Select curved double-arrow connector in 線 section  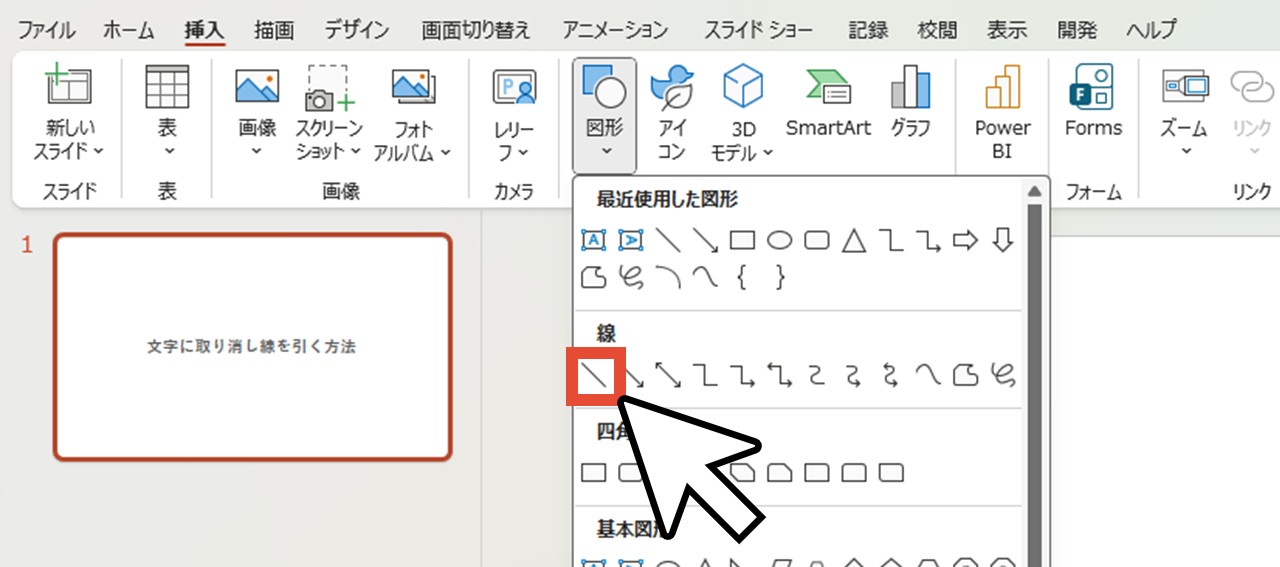click(x=890, y=375)
